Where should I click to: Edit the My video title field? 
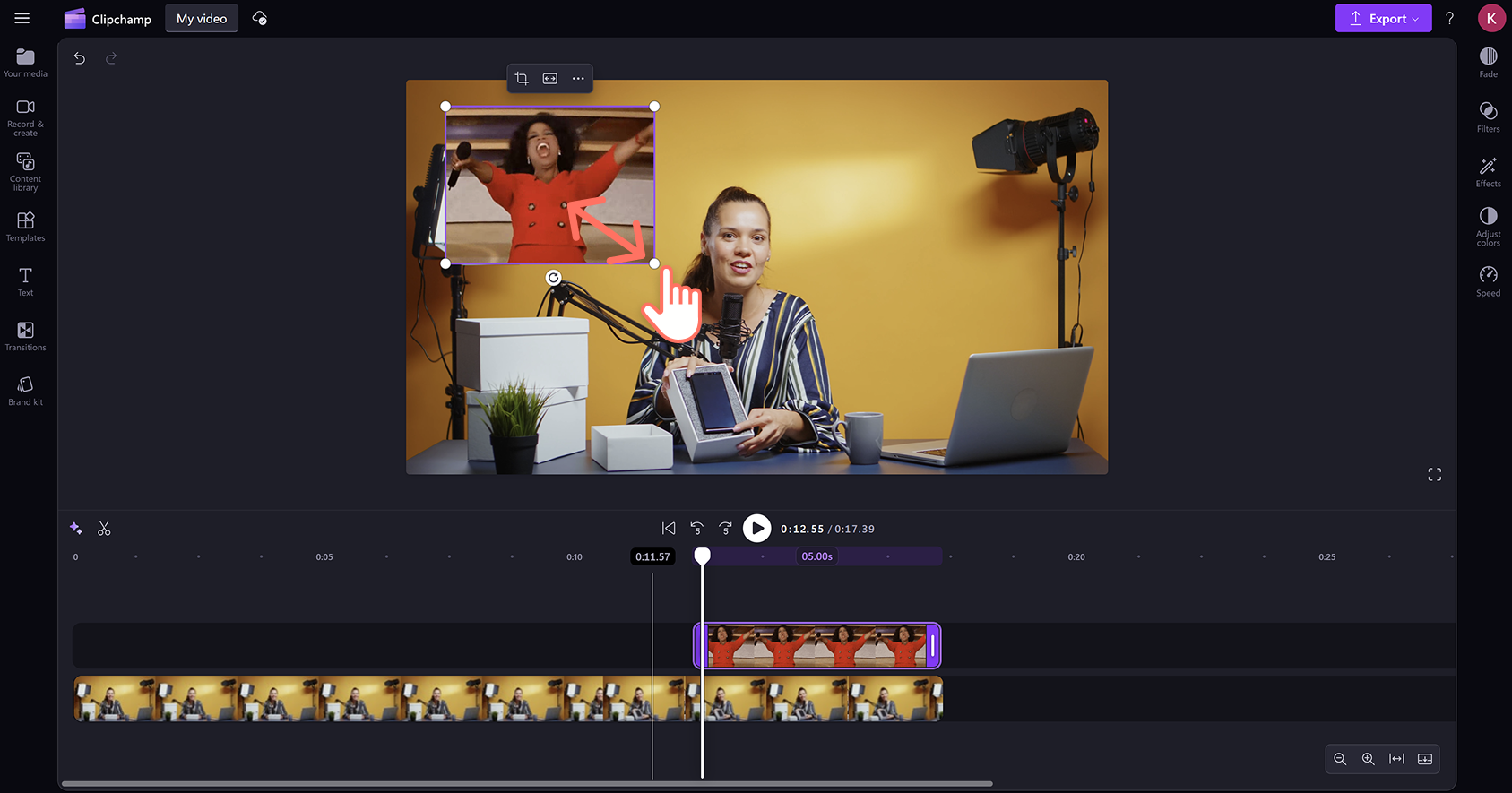[x=202, y=19]
